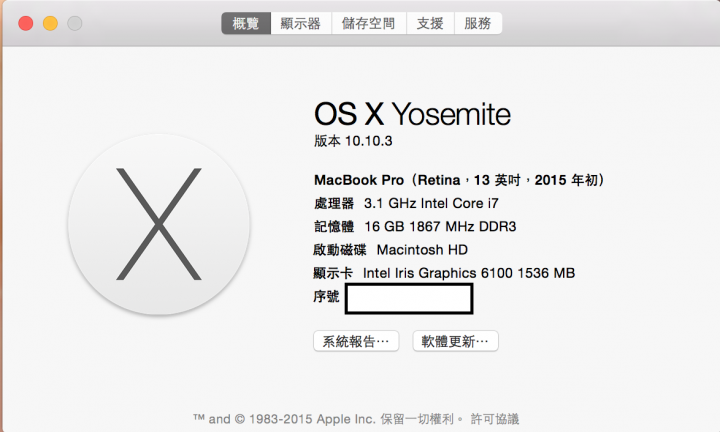Go to the 支援 tab
Screen dimensions: 720x432
[x=430, y=23]
